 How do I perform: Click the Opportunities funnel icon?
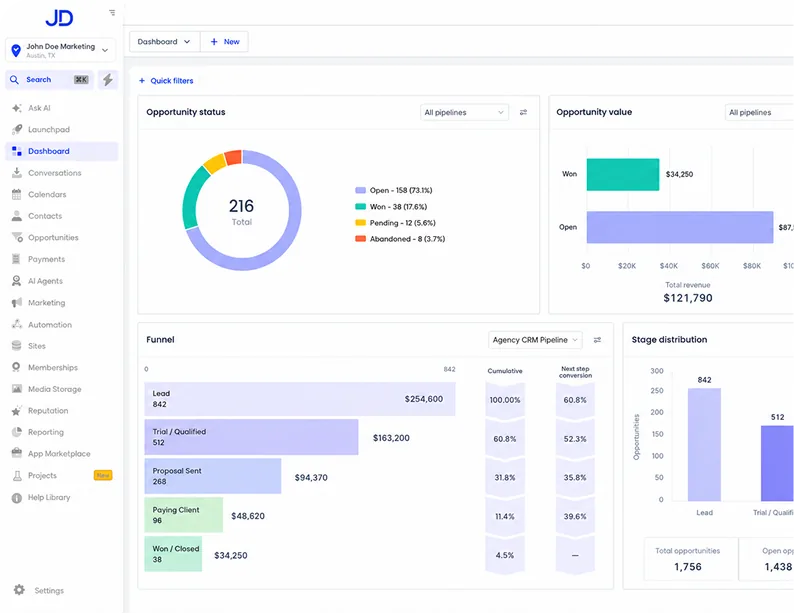(x=17, y=237)
